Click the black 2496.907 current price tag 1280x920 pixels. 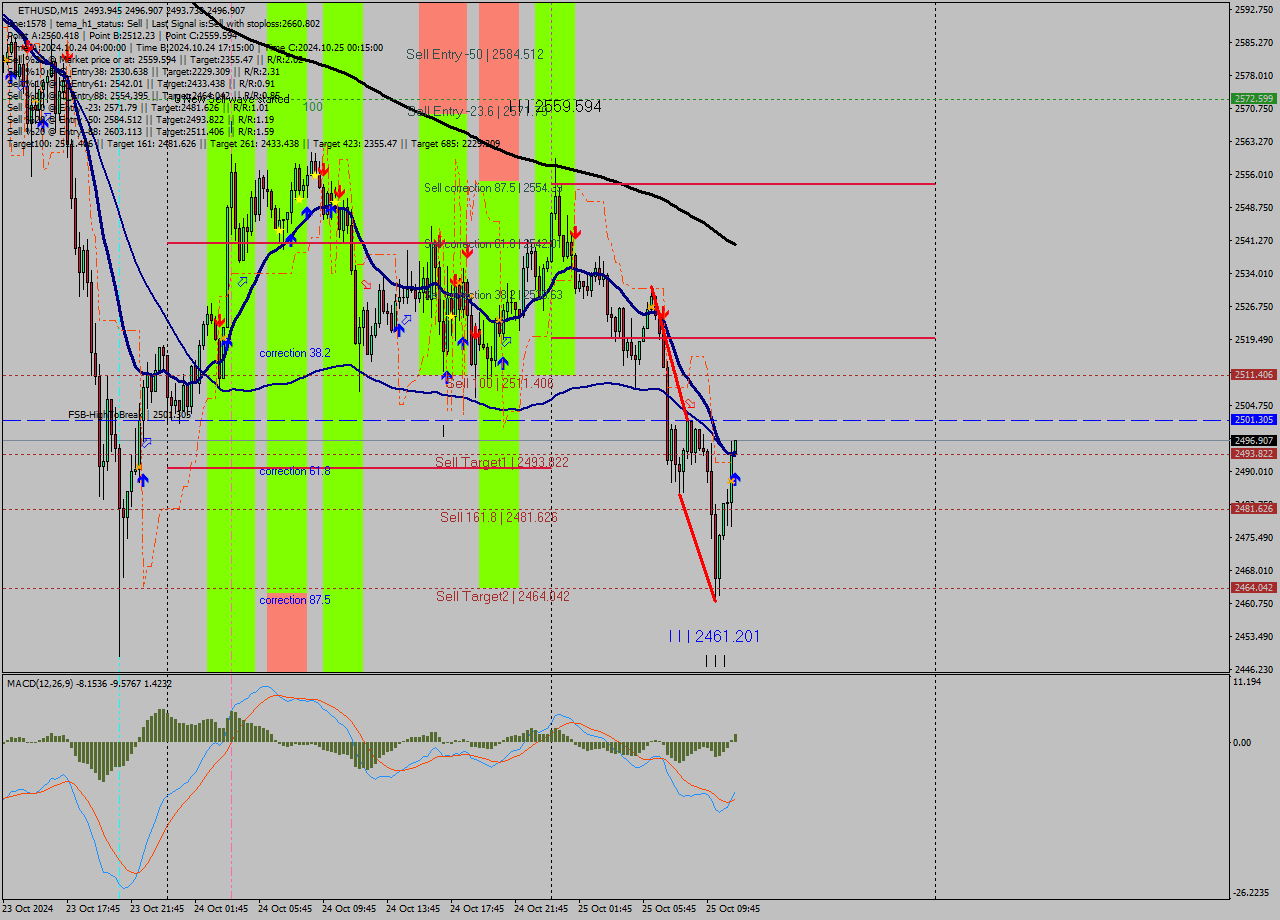click(x=1253, y=440)
